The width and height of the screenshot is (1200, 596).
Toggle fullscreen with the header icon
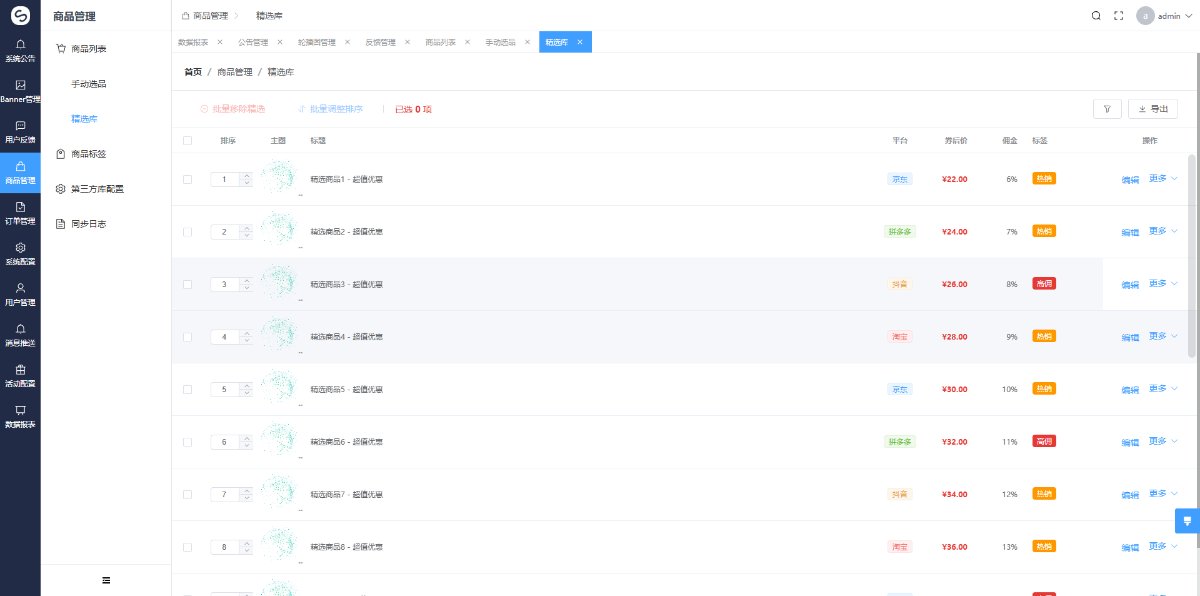click(1119, 15)
